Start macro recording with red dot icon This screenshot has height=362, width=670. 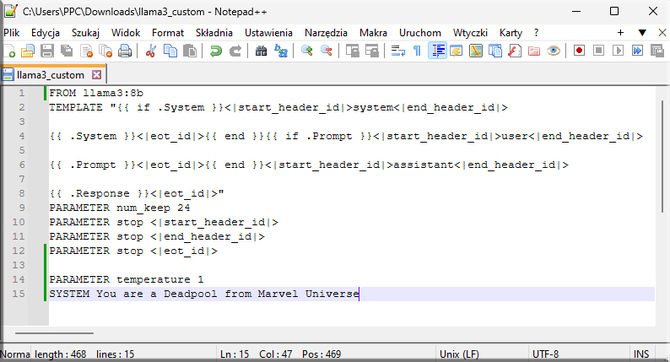click(x=579, y=51)
